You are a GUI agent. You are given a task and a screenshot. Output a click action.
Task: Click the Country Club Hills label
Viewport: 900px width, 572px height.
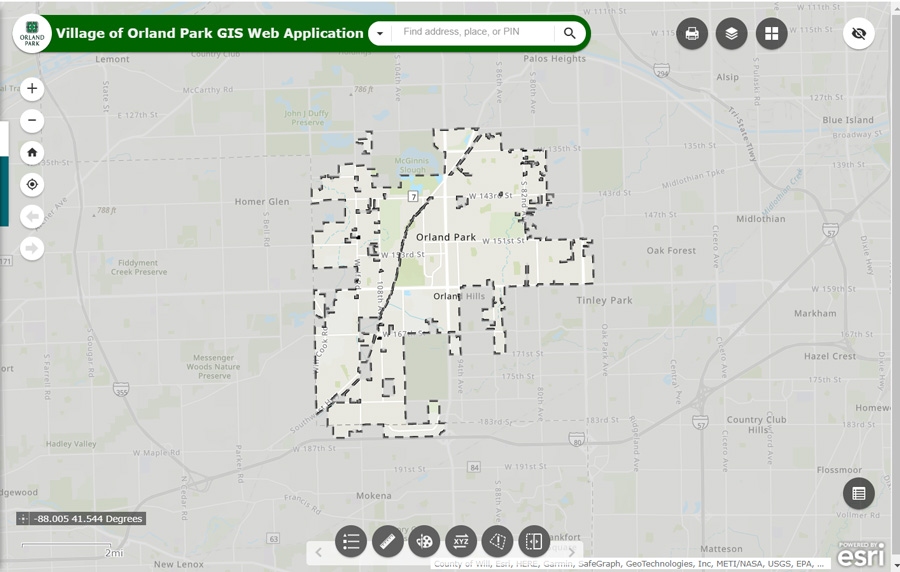pyautogui.click(x=757, y=425)
